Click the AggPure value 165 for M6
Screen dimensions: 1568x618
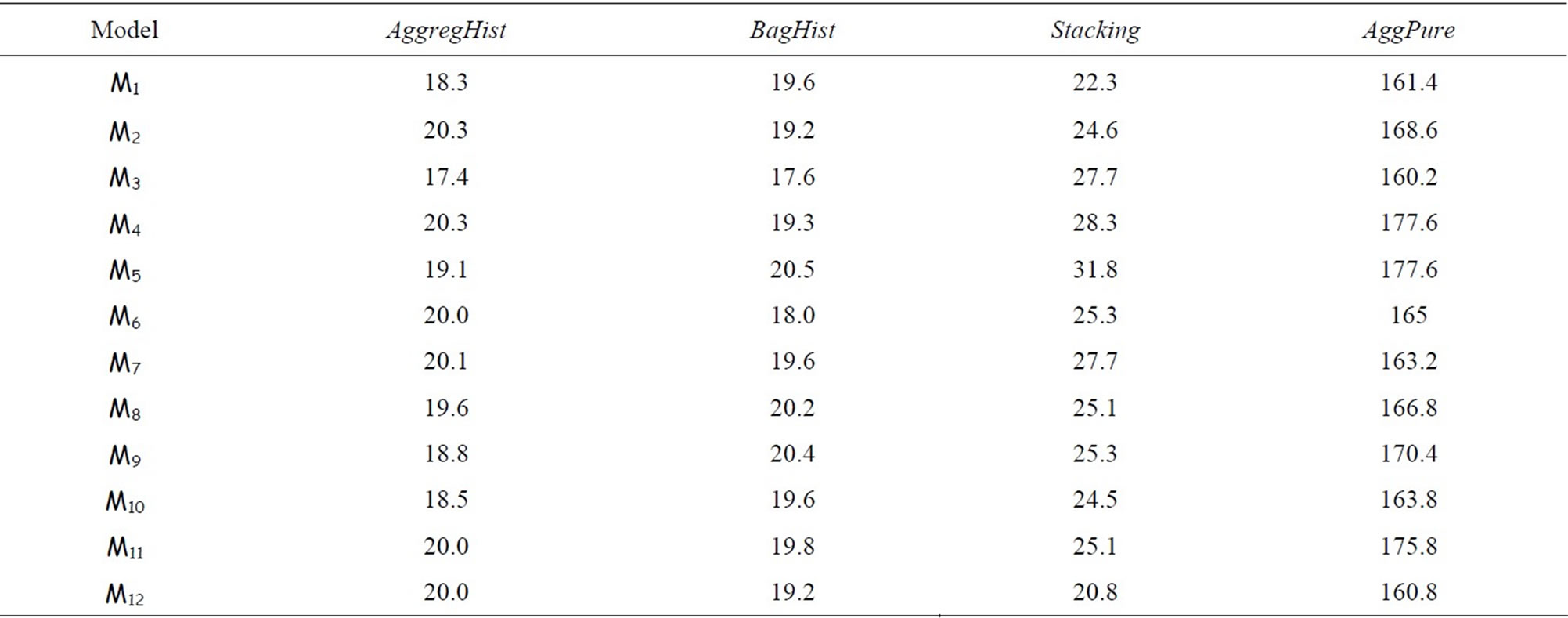click(x=1408, y=315)
